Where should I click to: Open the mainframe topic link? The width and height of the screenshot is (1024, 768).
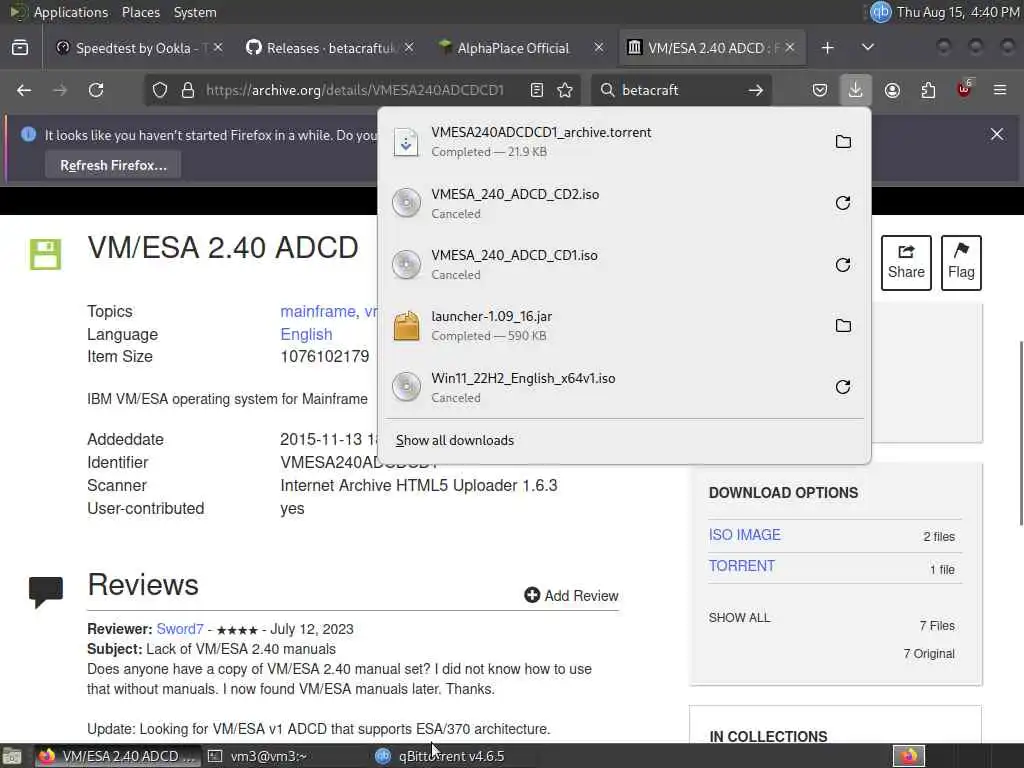(x=318, y=312)
